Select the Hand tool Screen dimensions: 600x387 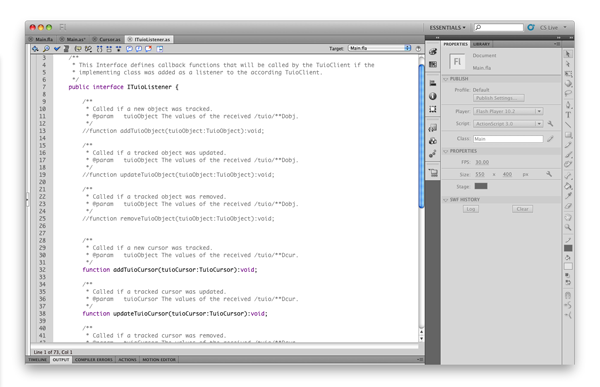[568, 217]
